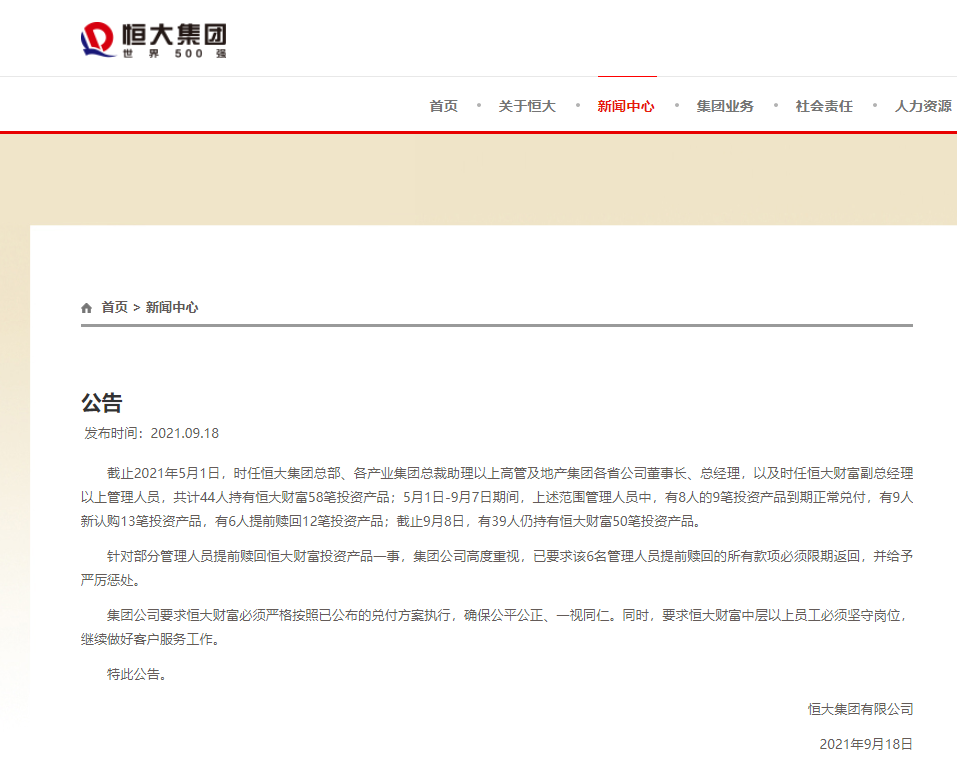Click the red Evergrande logo emblem
957x762 pixels.
tap(99, 39)
